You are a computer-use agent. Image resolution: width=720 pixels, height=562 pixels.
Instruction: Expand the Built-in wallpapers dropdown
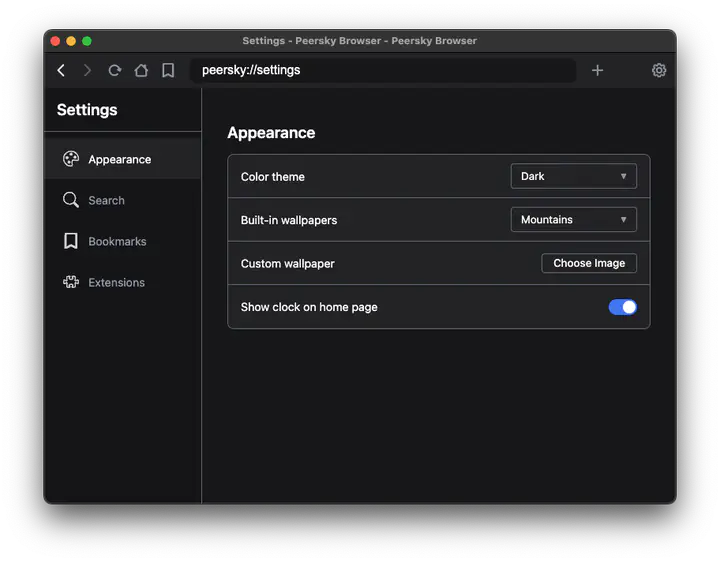(573, 220)
